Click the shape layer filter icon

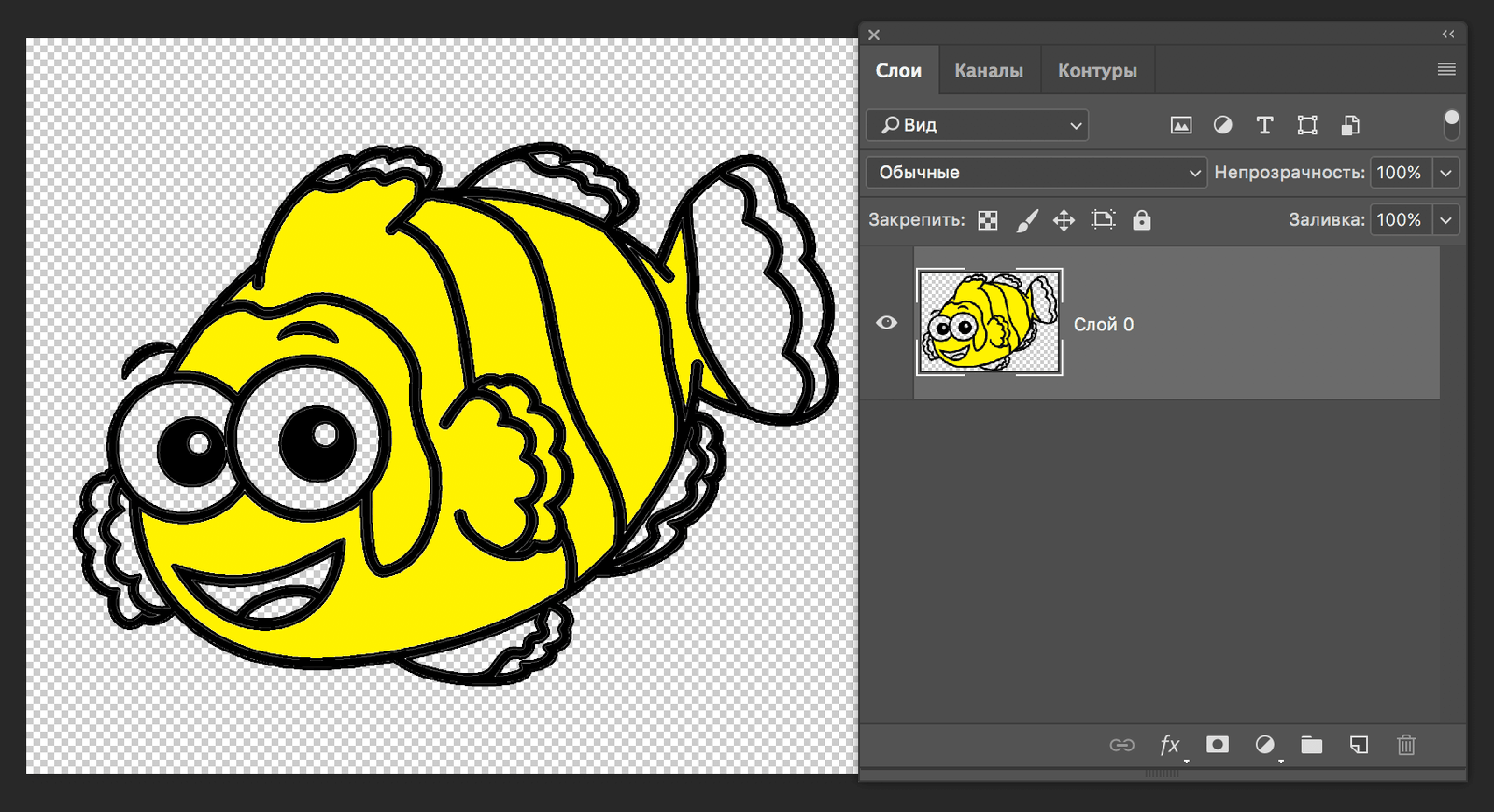click(x=1307, y=125)
